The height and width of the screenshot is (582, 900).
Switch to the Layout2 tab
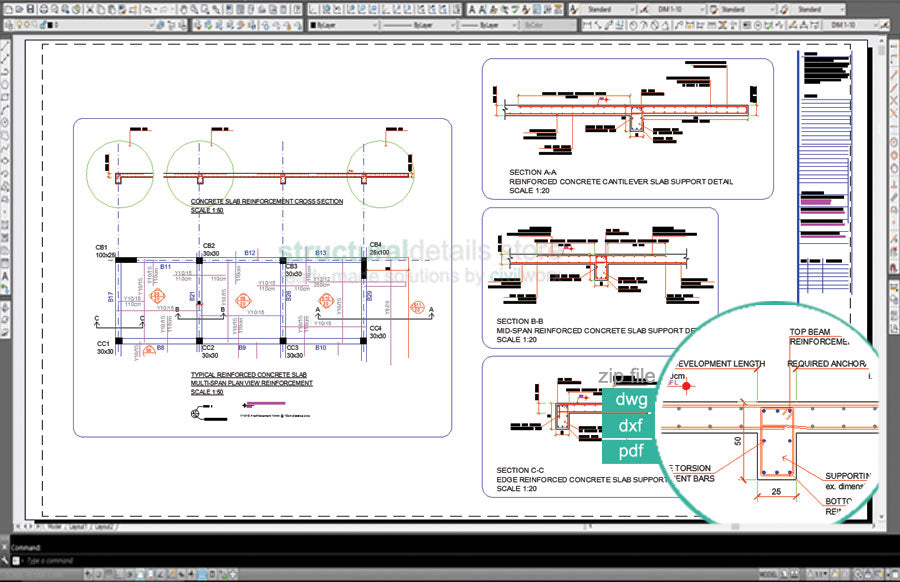click(x=103, y=525)
